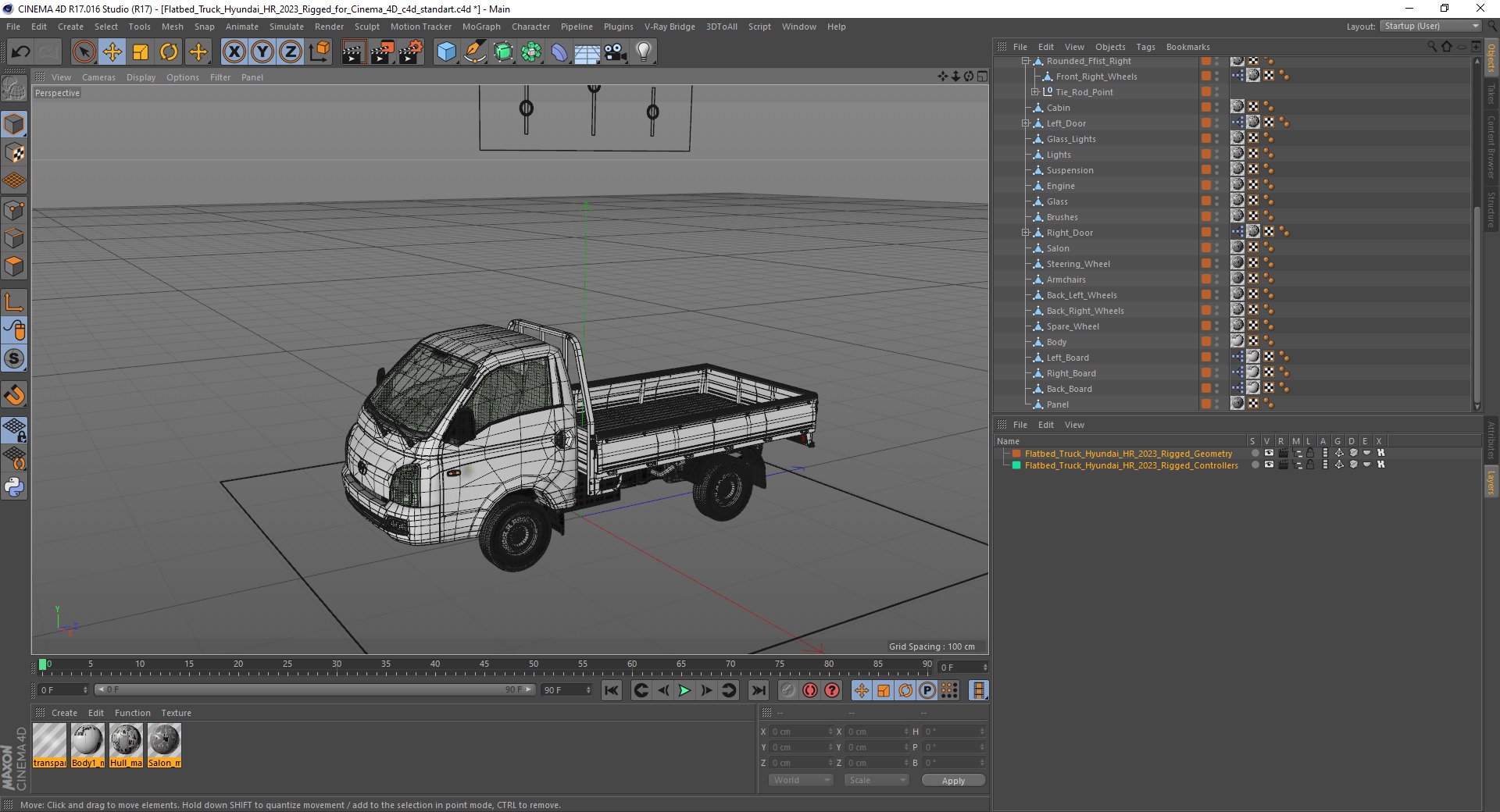The image size is (1500, 812).
Task: Open the Layers side tab
Action: tap(1491, 482)
